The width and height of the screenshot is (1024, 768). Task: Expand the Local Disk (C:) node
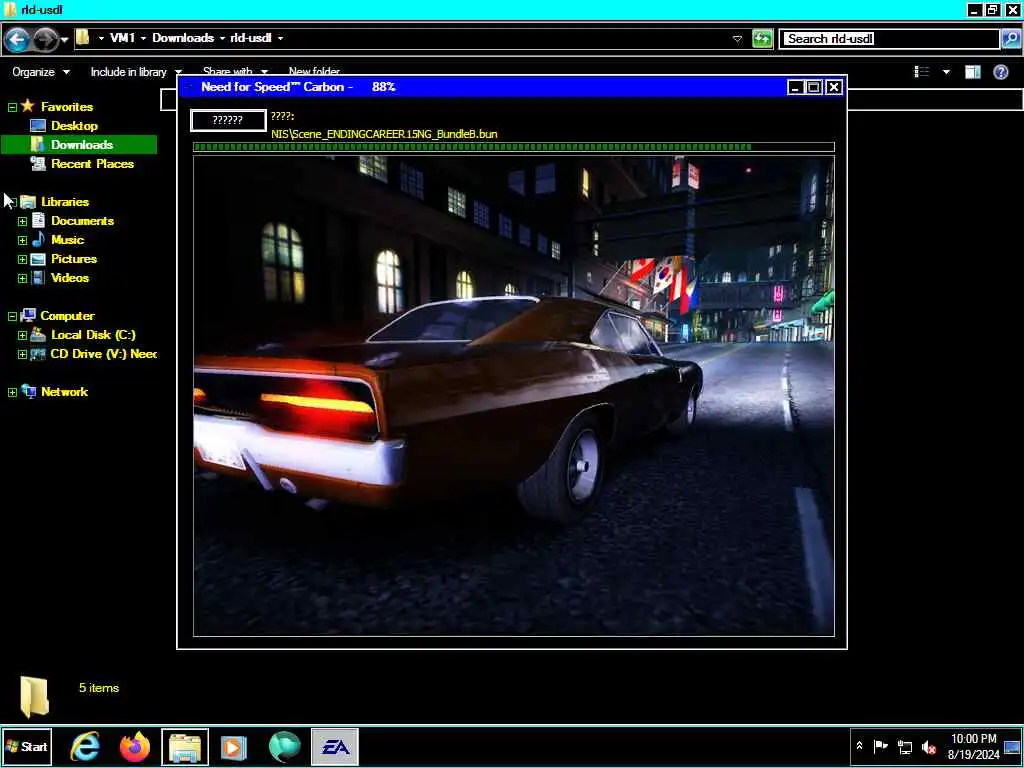22,335
